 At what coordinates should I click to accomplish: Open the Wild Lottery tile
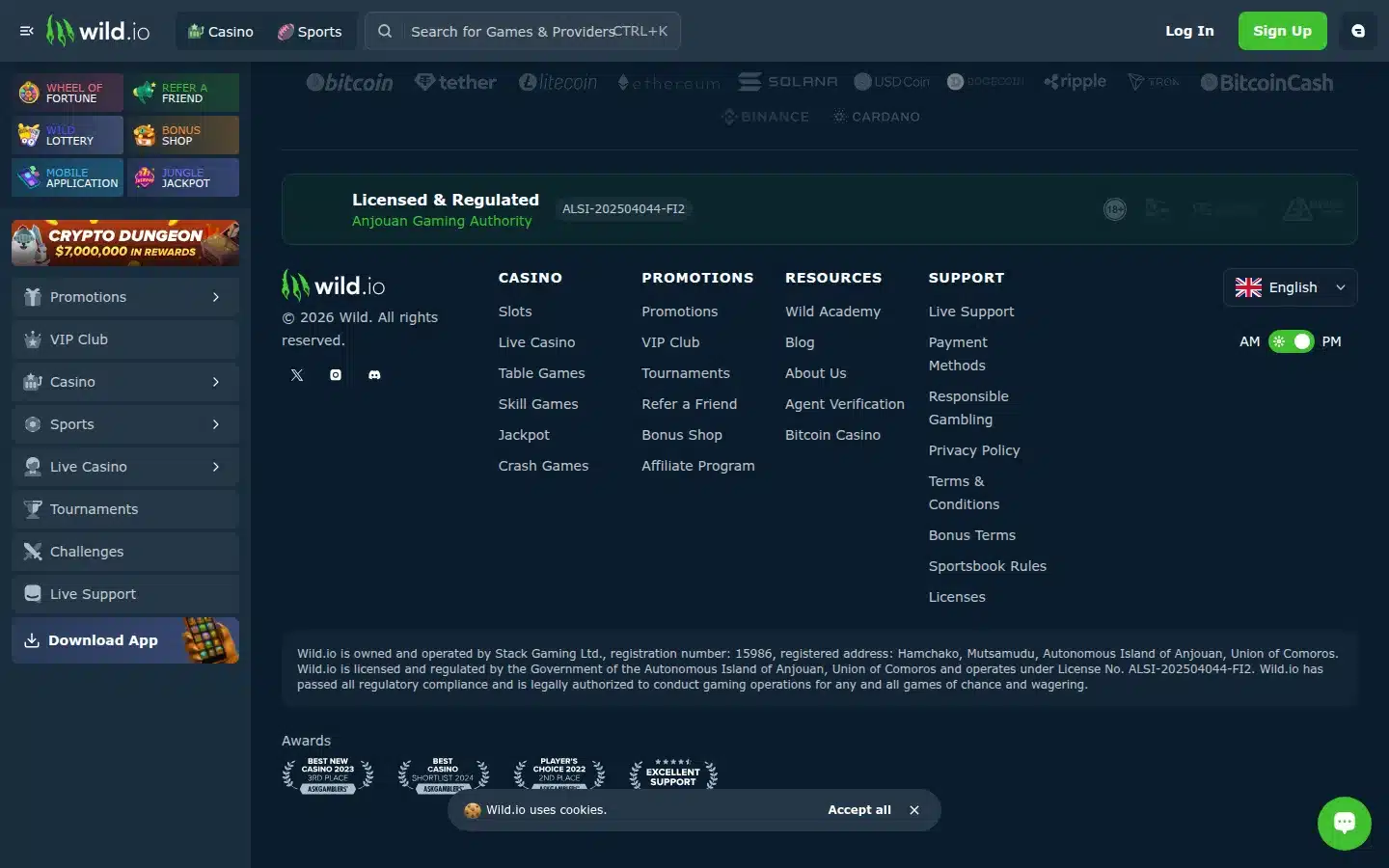pos(68,135)
